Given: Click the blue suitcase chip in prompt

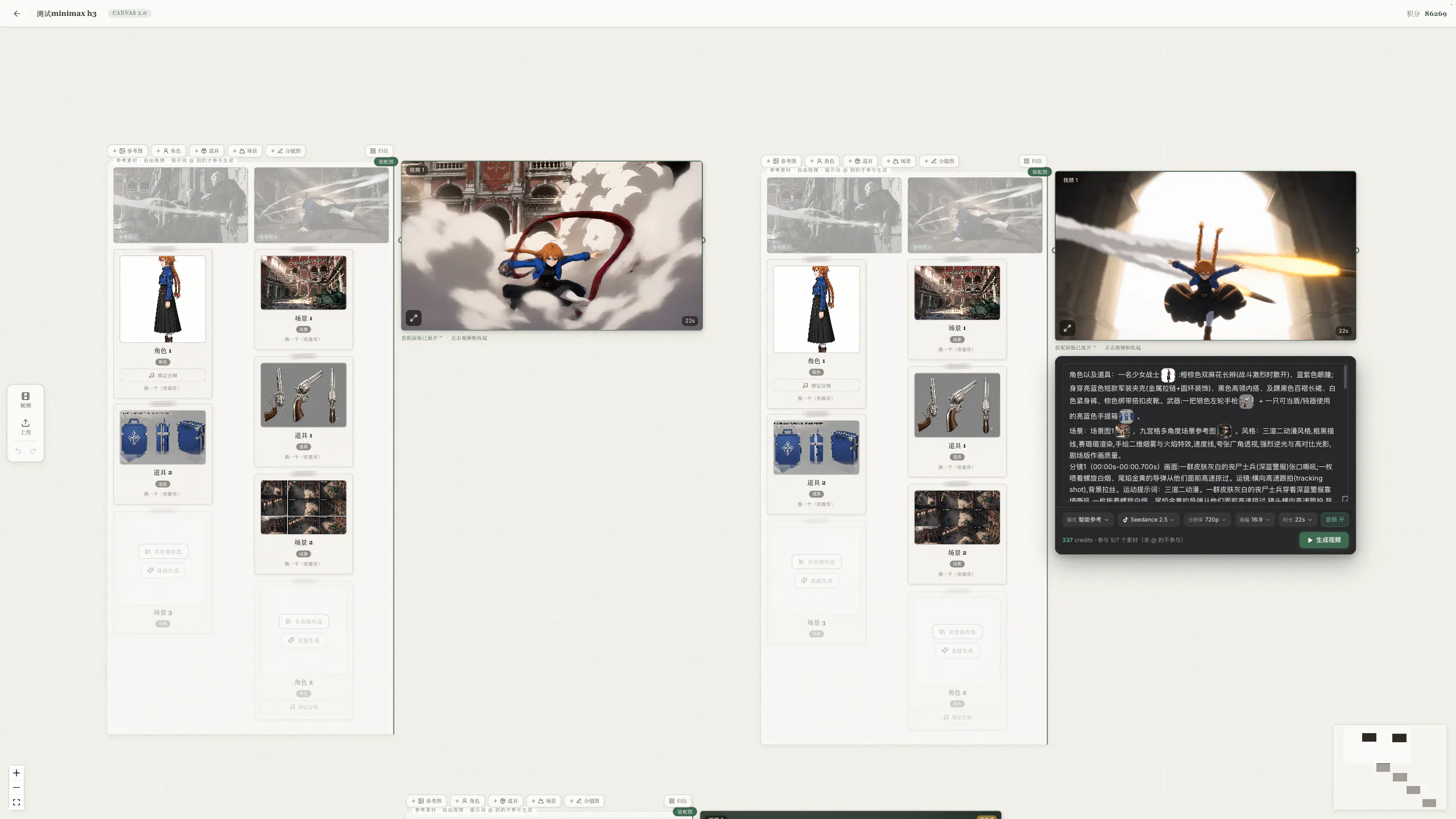Looking at the screenshot, I should [x=1126, y=416].
